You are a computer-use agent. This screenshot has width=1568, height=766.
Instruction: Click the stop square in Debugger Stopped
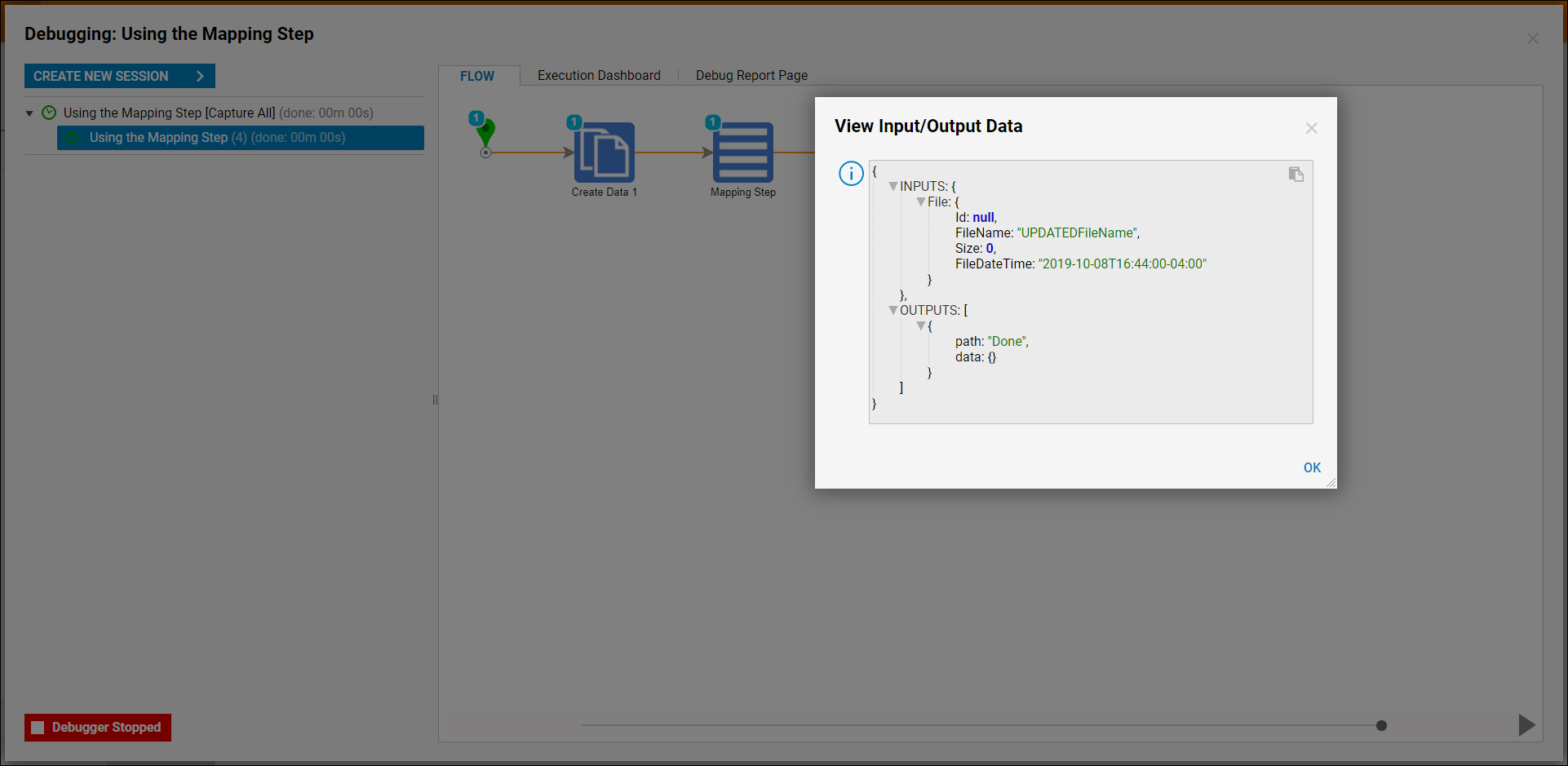[38, 728]
